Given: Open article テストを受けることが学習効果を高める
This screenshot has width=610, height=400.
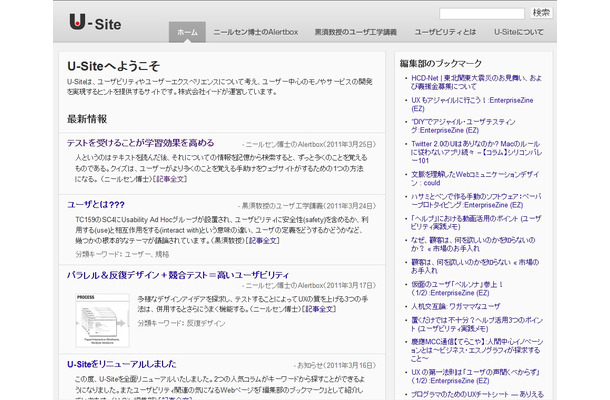Looking at the screenshot, I should click(140, 143).
